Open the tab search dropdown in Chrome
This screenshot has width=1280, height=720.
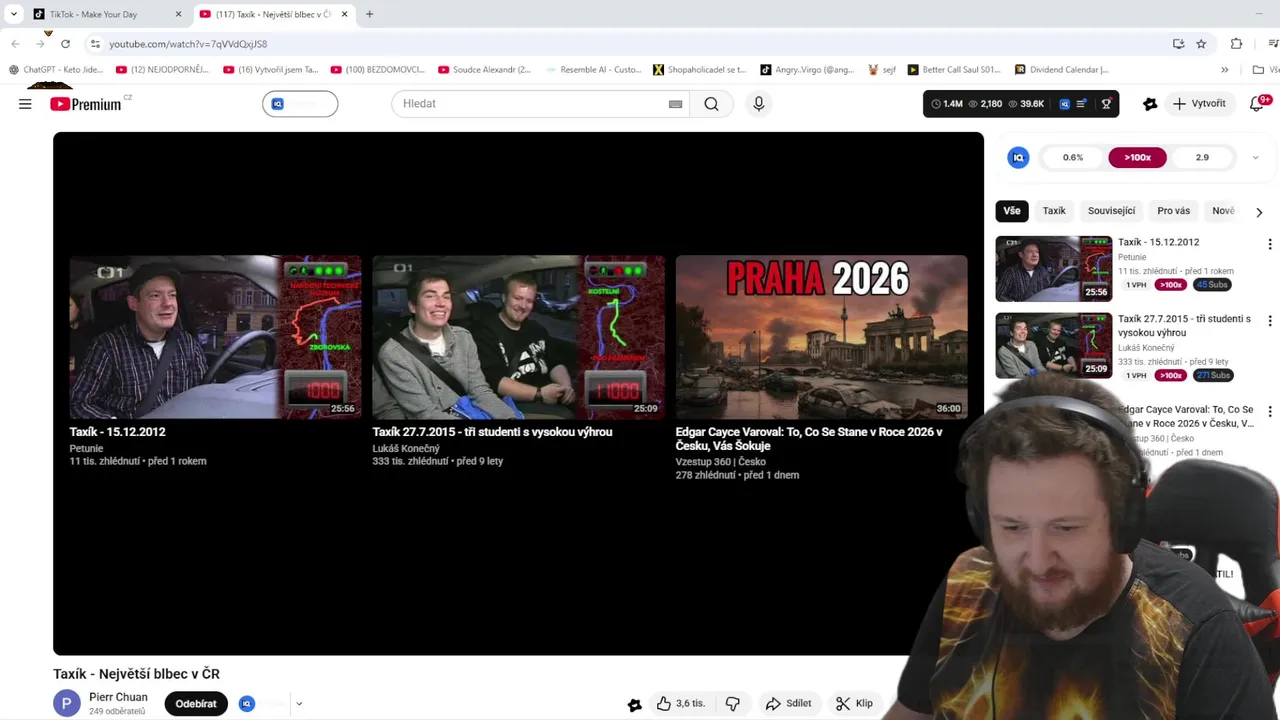pos(14,14)
